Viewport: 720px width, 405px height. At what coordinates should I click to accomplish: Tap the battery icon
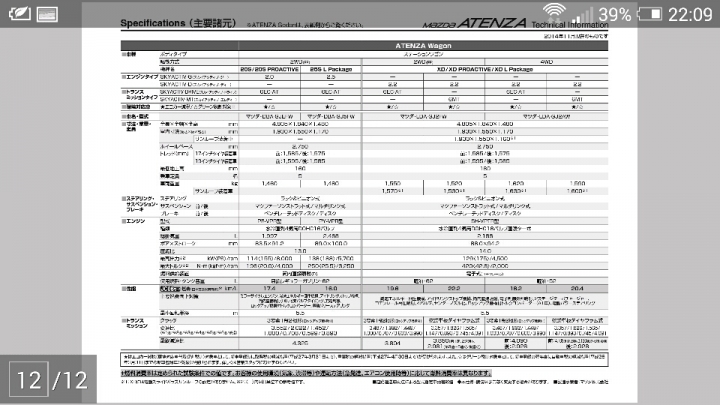click(650, 14)
